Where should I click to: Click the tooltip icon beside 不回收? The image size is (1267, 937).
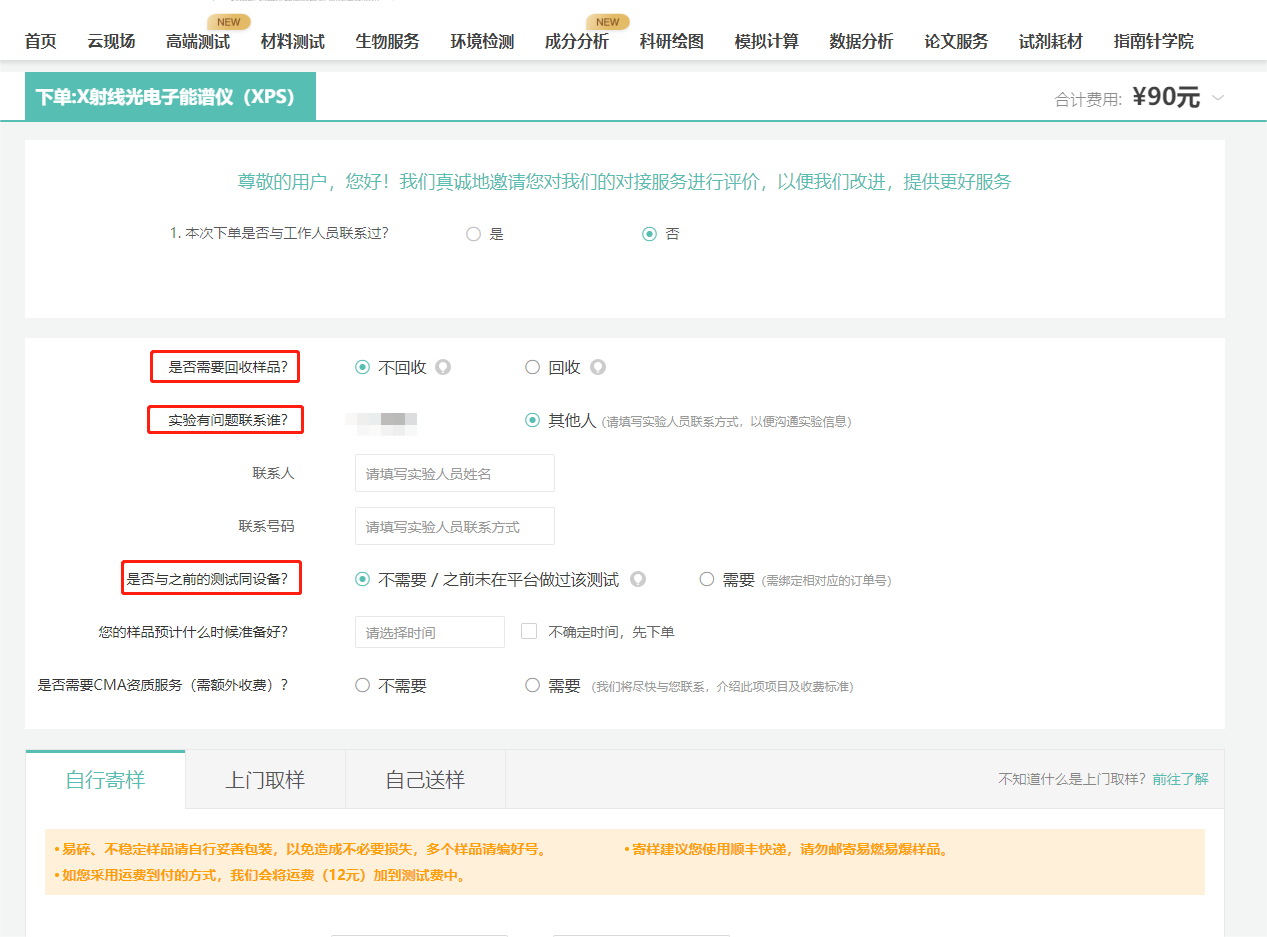click(444, 367)
